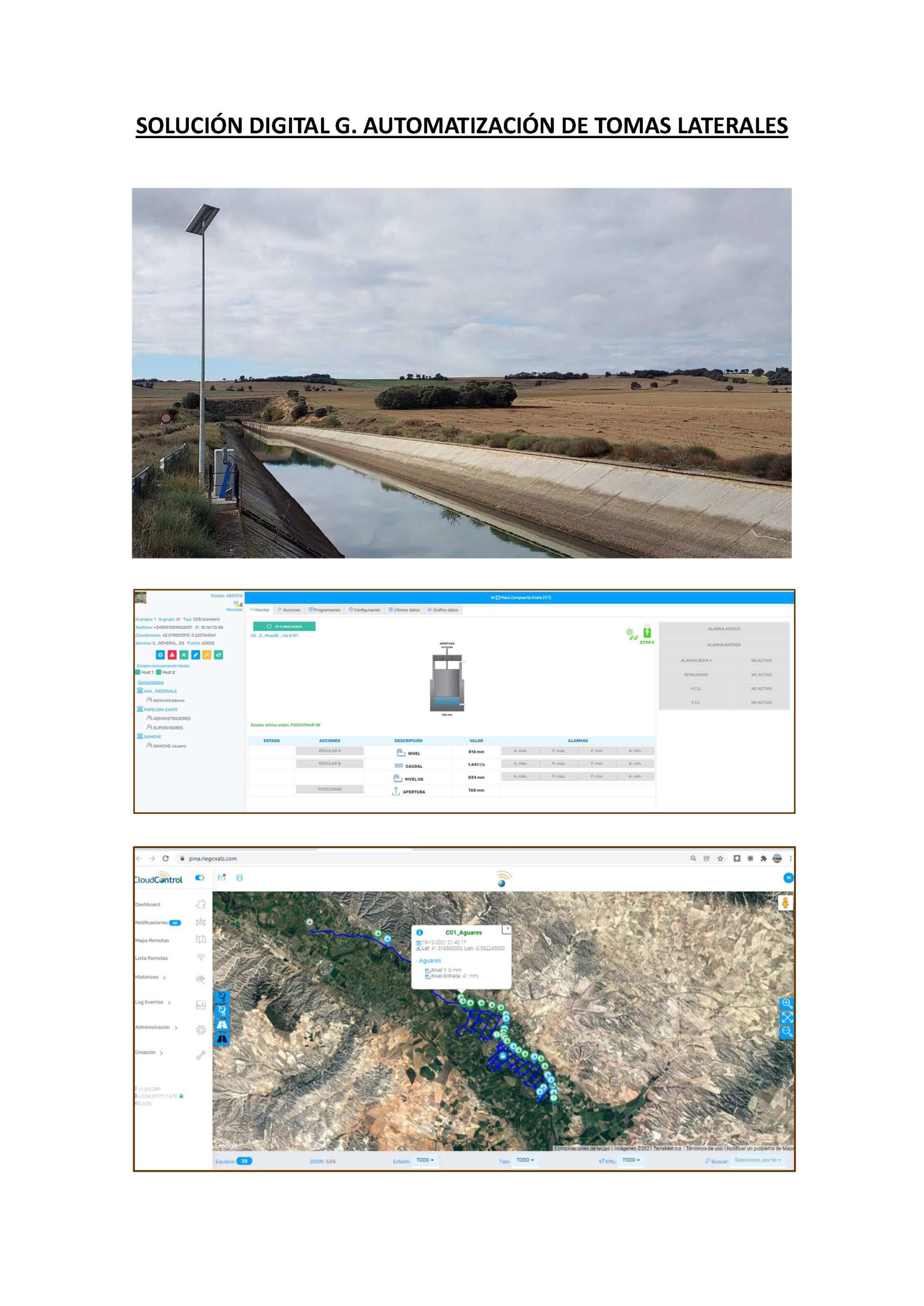The height and width of the screenshot is (1306, 924).
Task: Click the map zoom-in magnifier icon
Action: [786, 1003]
